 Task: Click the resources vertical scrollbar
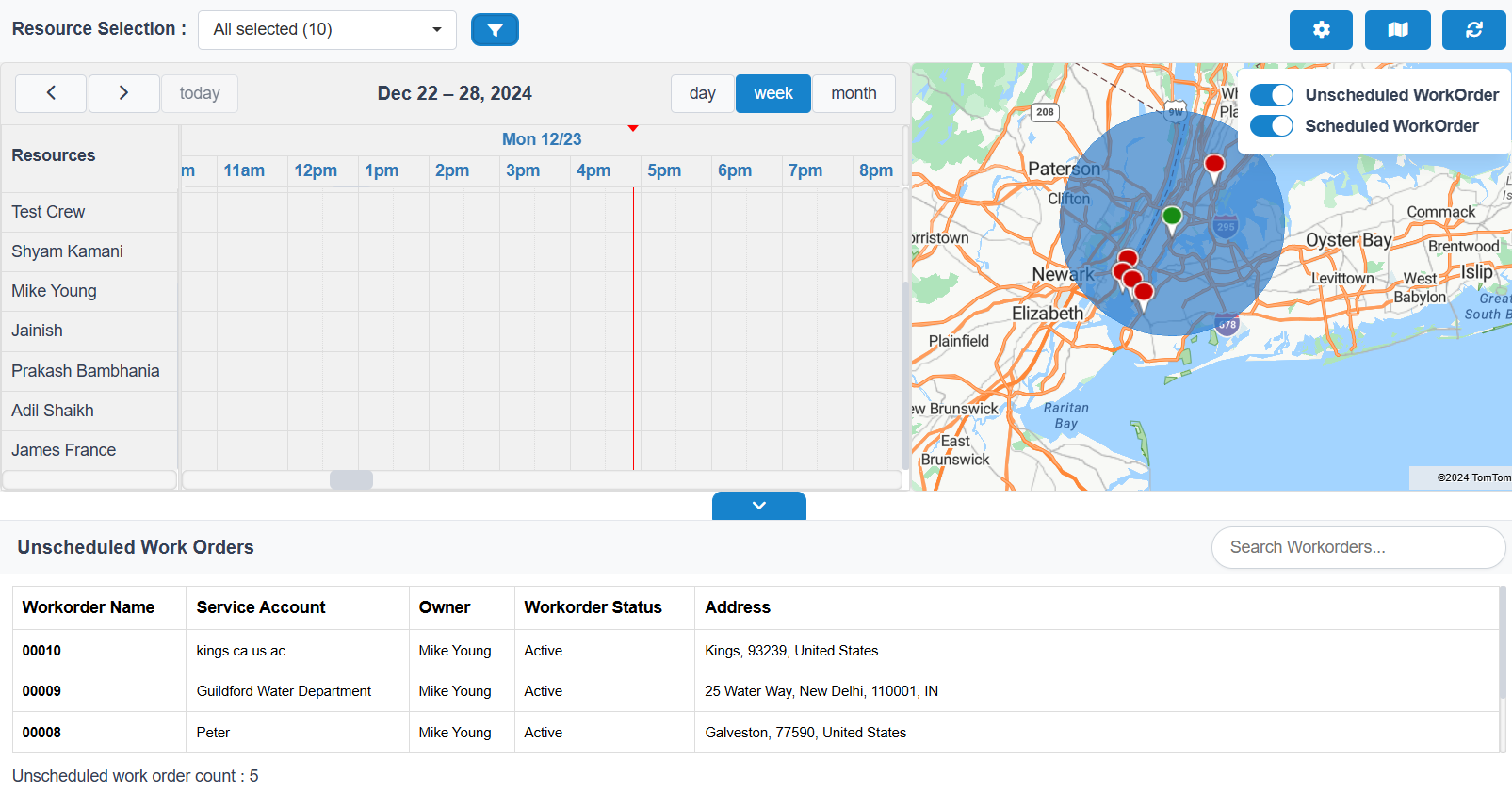[906, 377]
